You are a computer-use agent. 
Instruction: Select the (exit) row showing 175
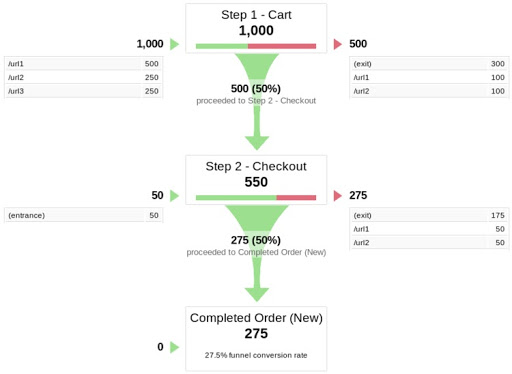pyautogui.click(x=429, y=215)
